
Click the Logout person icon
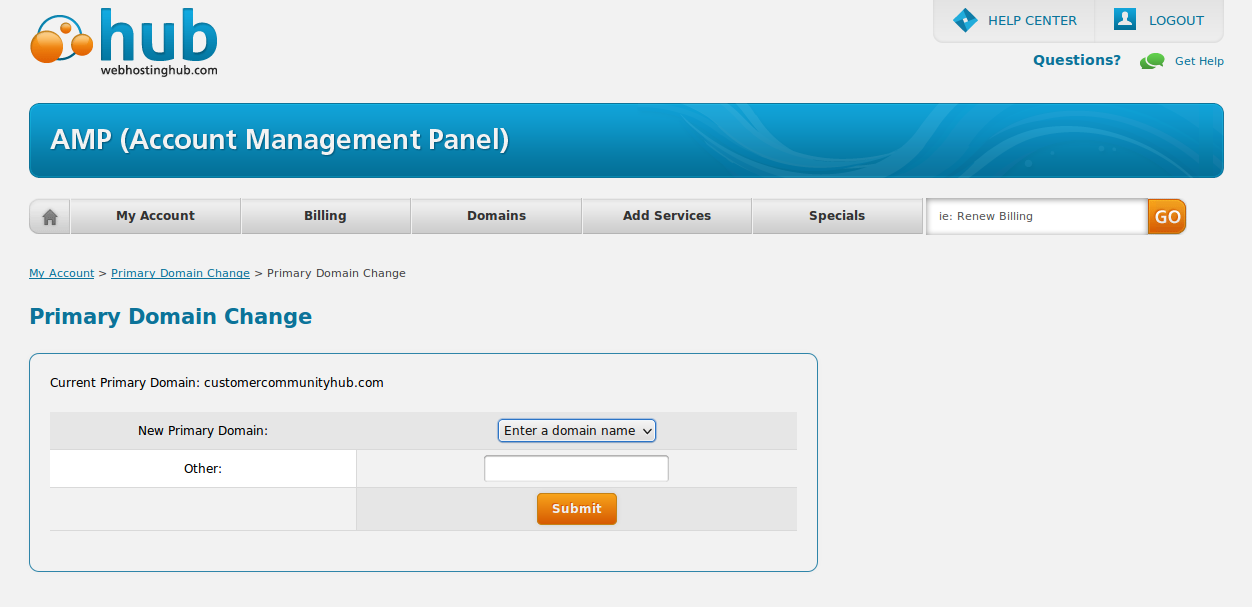(x=1125, y=19)
